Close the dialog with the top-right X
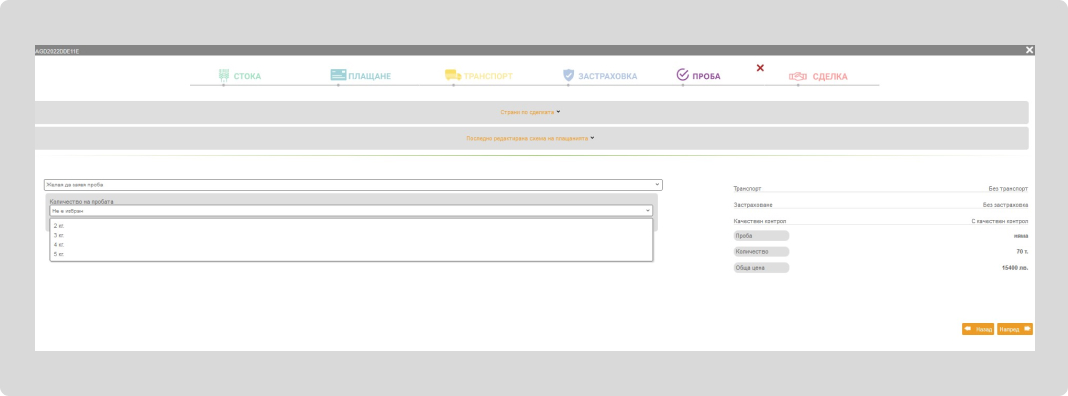 [x=1029, y=50]
